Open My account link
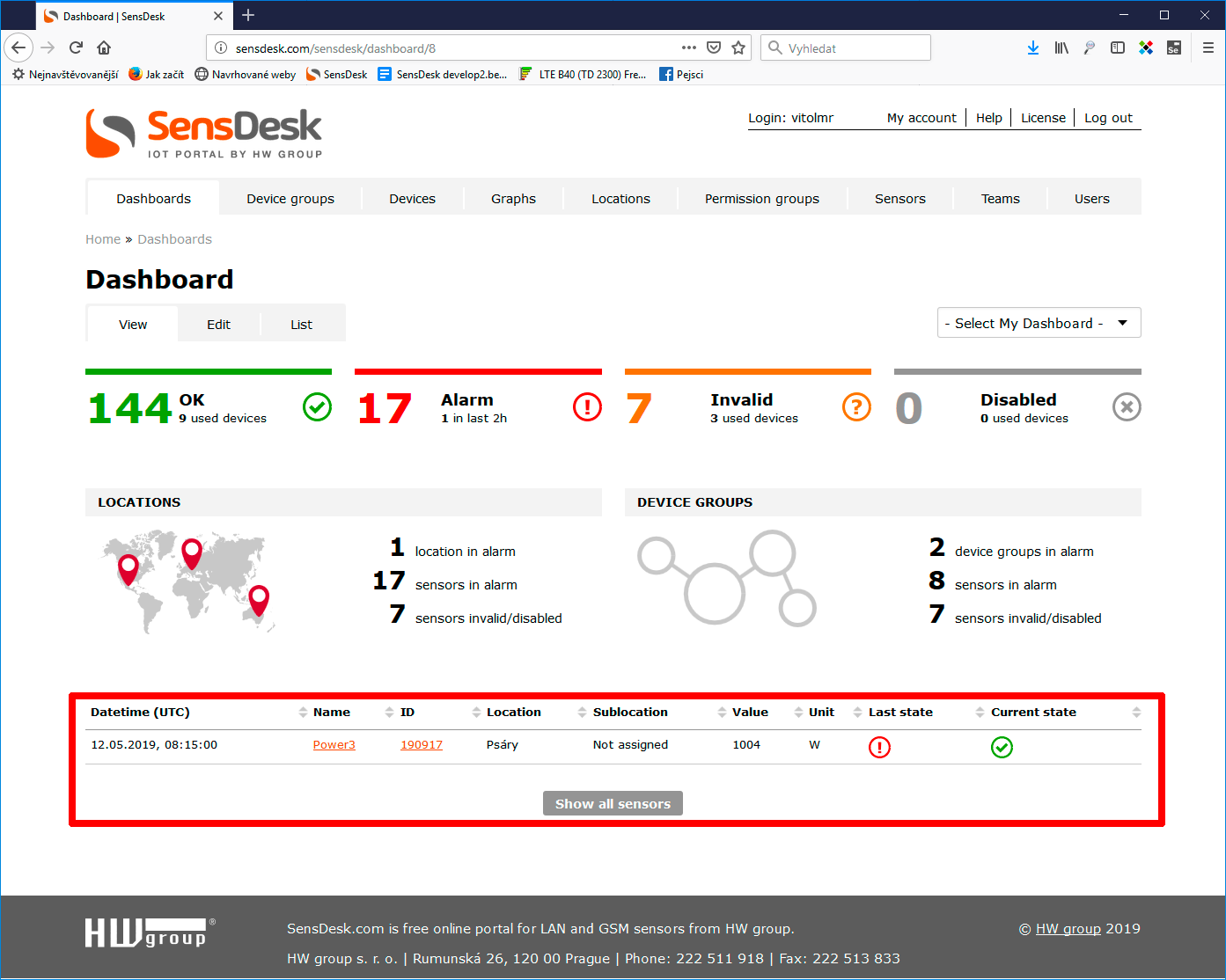 tap(921, 117)
